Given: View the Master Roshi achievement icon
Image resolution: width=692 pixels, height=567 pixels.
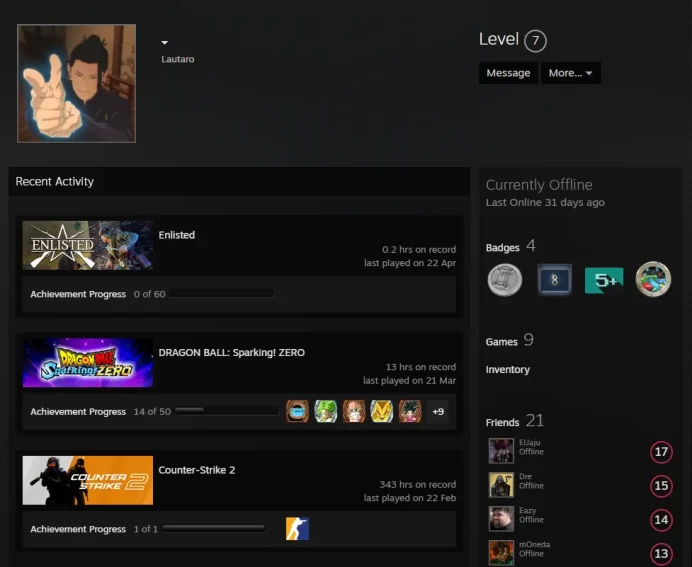Looking at the screenshot, I should 354,411.
